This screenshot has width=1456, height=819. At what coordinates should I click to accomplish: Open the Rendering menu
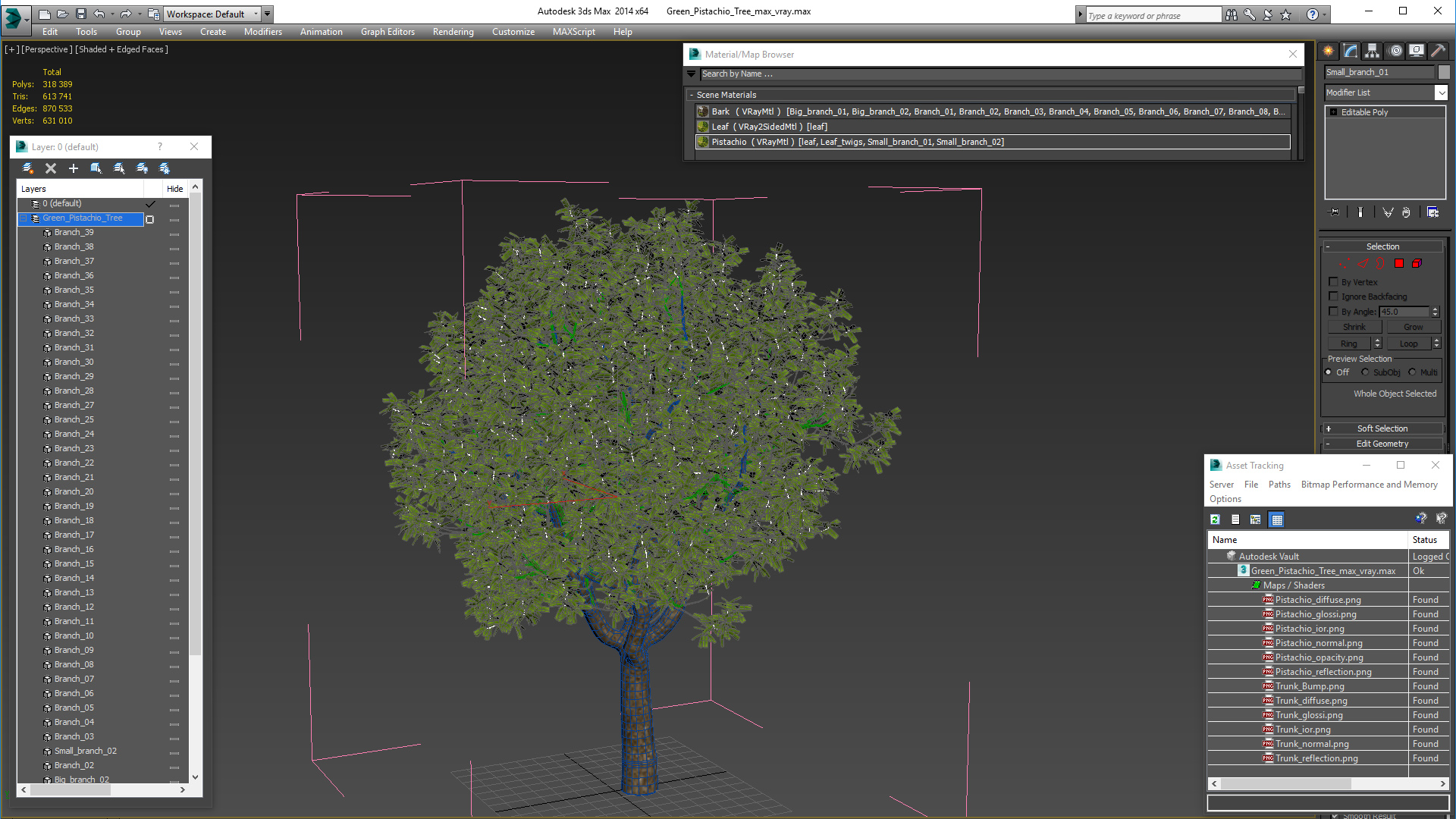tap(453, 32)
